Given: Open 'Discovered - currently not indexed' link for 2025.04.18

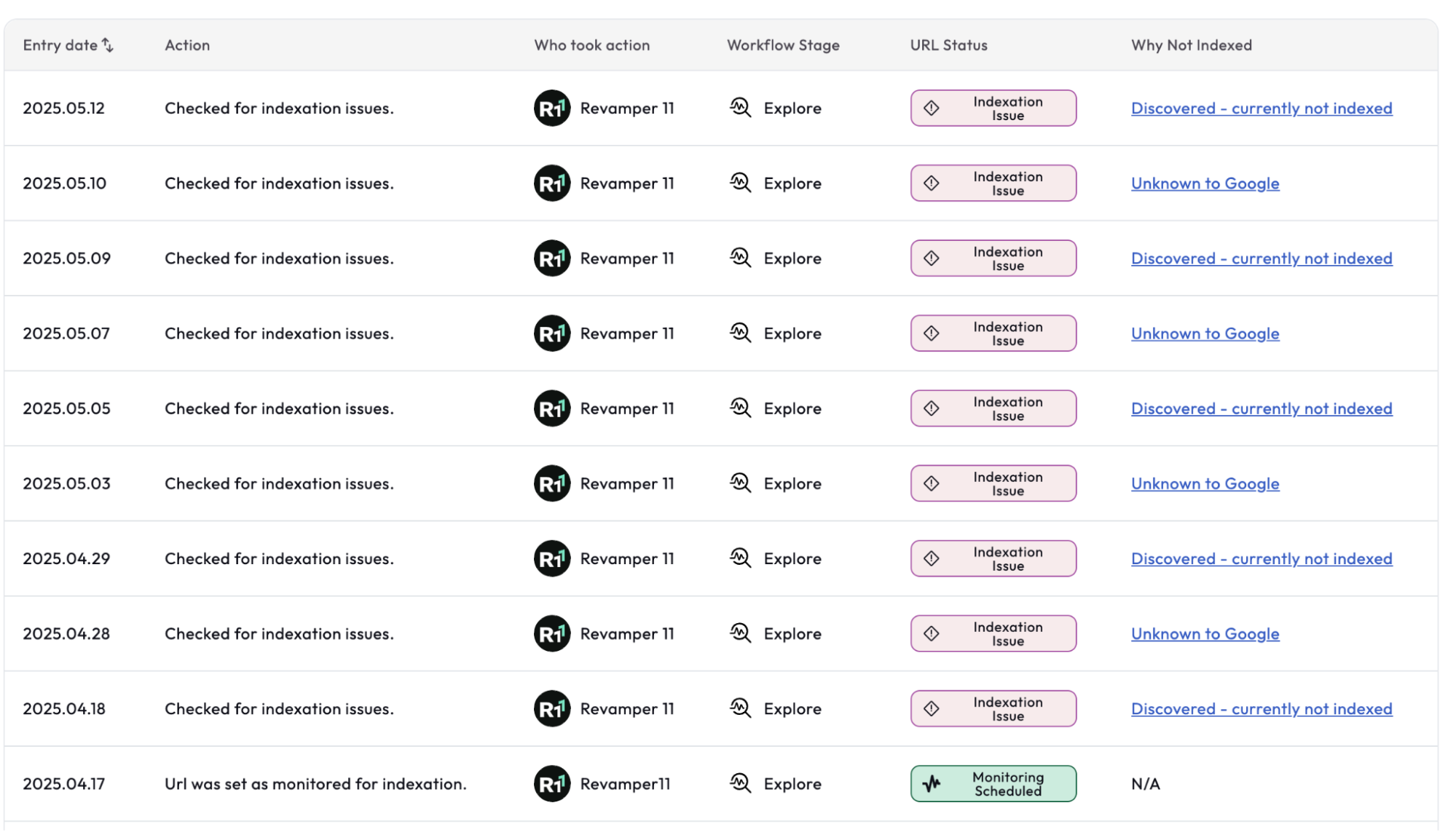Looking at the screenshot, I should point(1261,708).
